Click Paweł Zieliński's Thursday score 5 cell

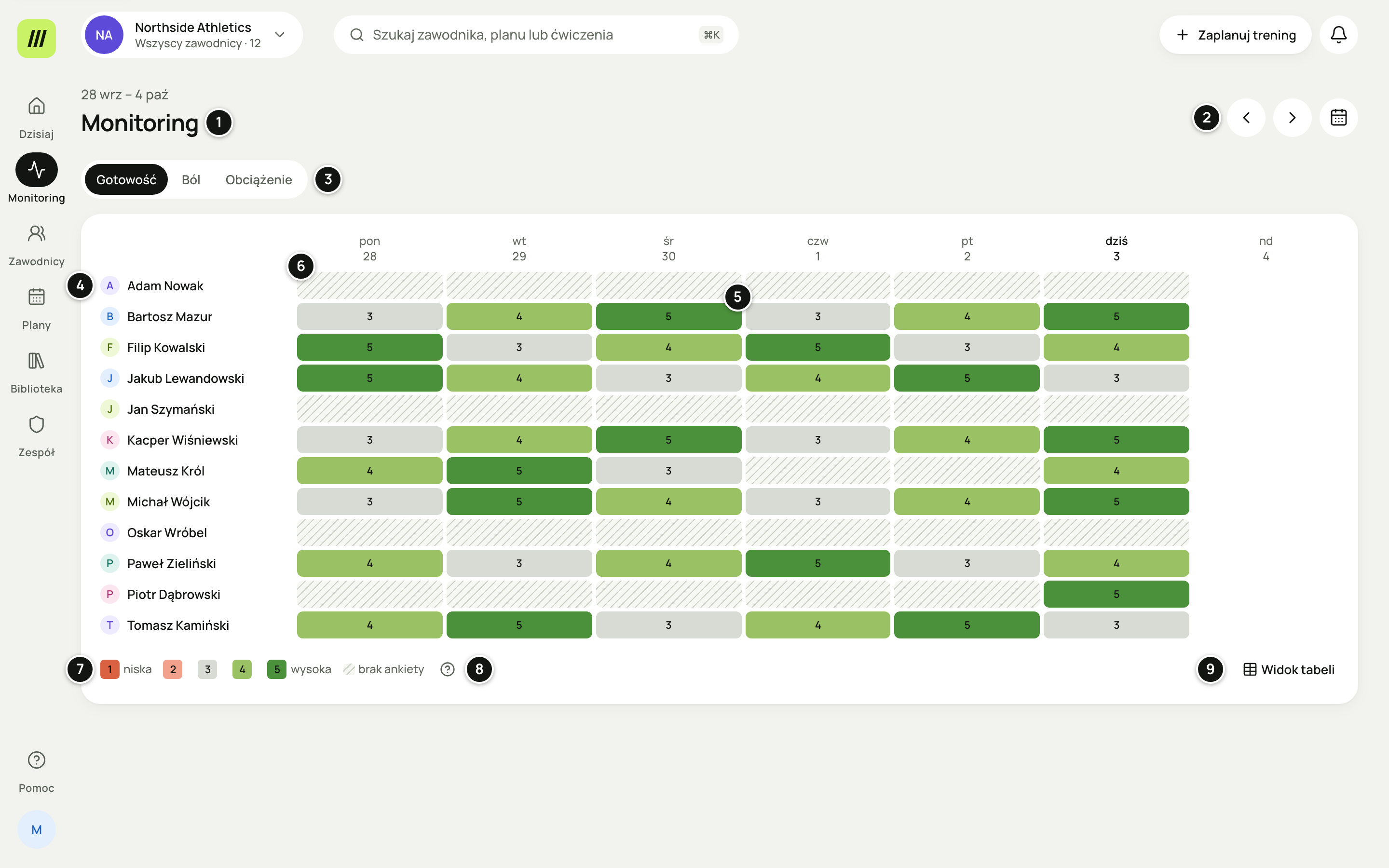click(x=817, y=563)
